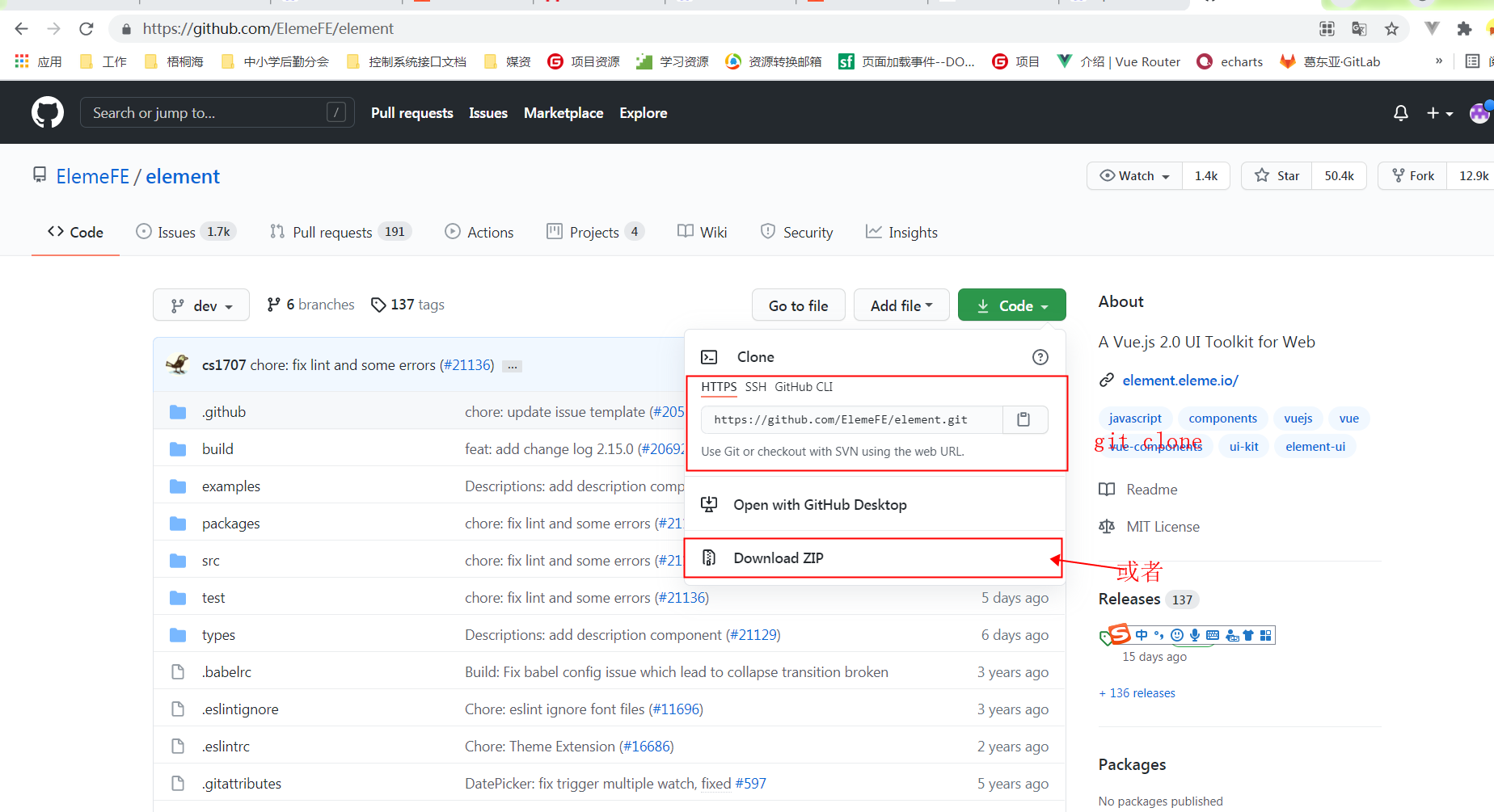Open Vue Router bookmark
This screenshot has width=1494, height=812.
tap(1119, 61)
